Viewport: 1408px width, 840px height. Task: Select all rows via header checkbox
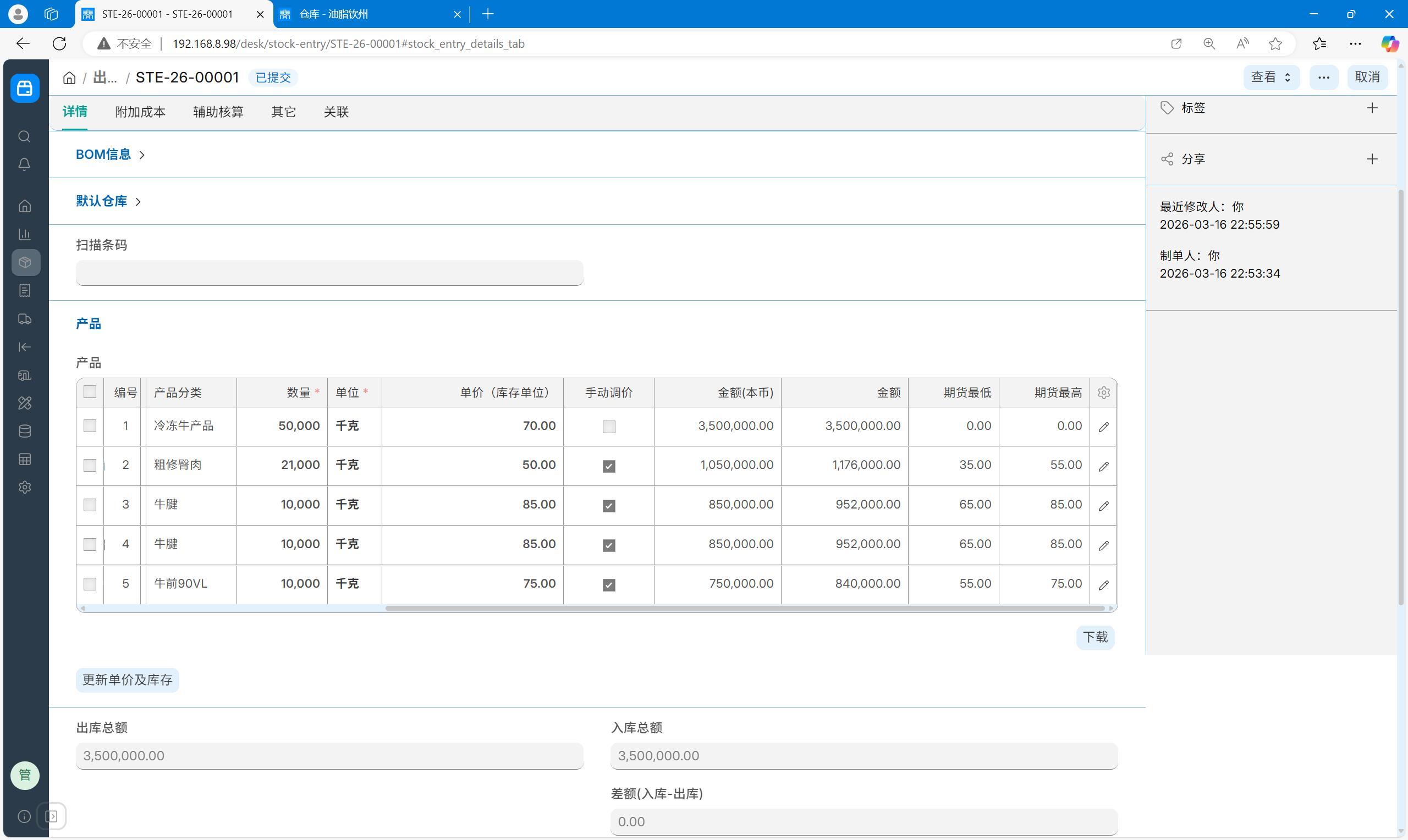tap(90, 392)
